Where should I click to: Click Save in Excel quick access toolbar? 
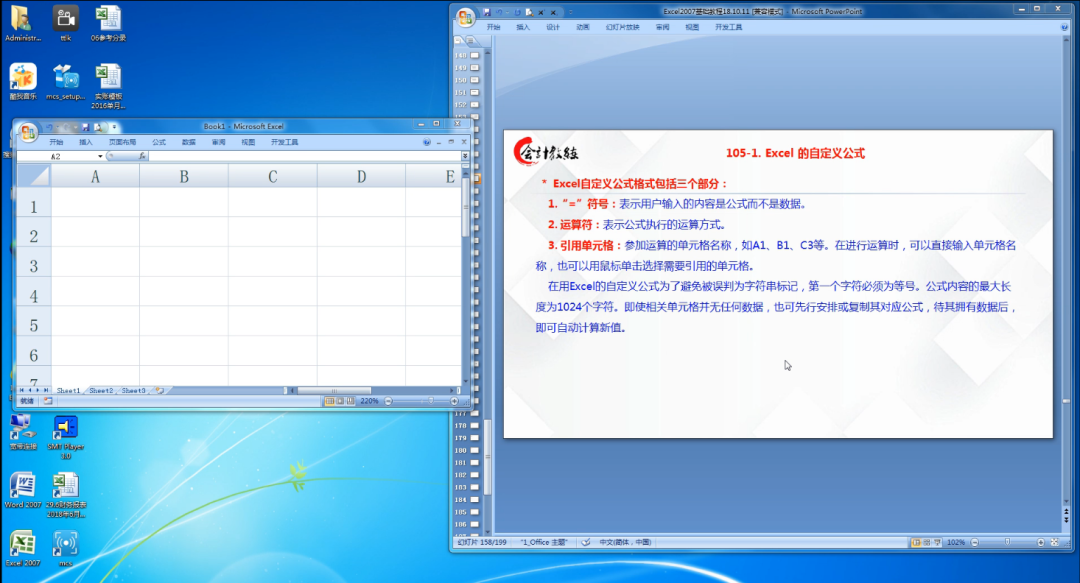85,127
